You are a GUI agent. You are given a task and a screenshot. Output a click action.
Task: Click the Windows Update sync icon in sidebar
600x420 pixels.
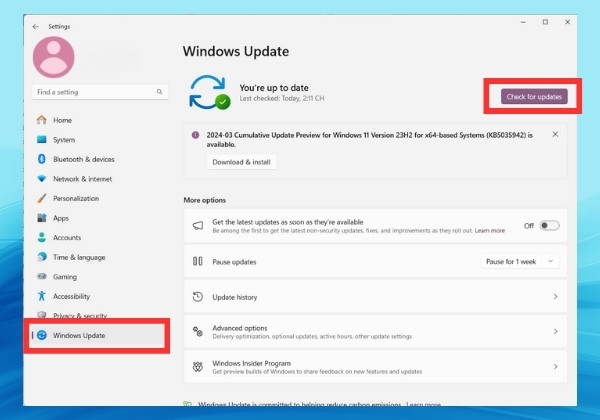pyautogui.click(x=42, y=335)
